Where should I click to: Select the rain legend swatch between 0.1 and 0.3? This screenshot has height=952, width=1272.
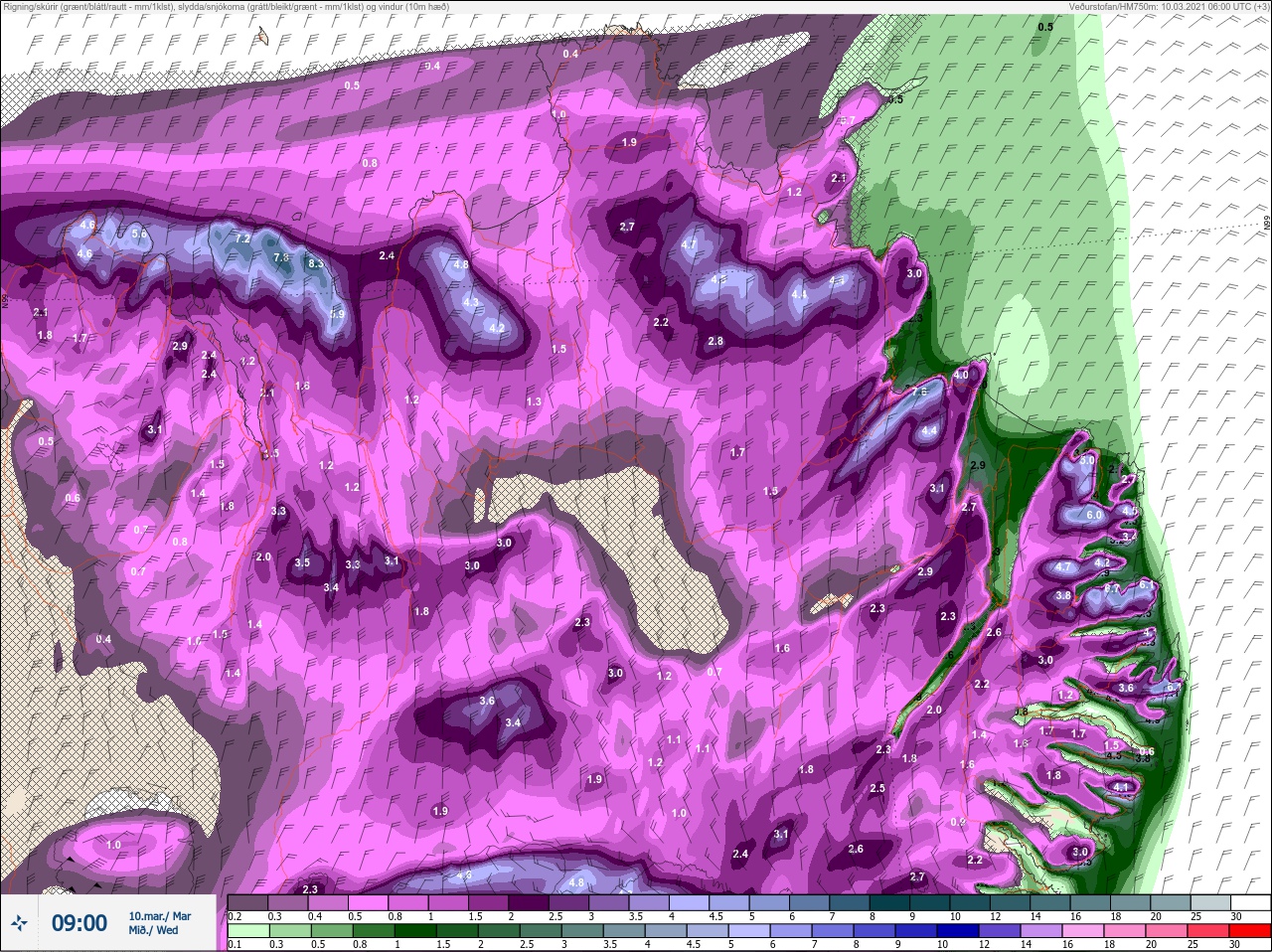click(x=248, y=931)
